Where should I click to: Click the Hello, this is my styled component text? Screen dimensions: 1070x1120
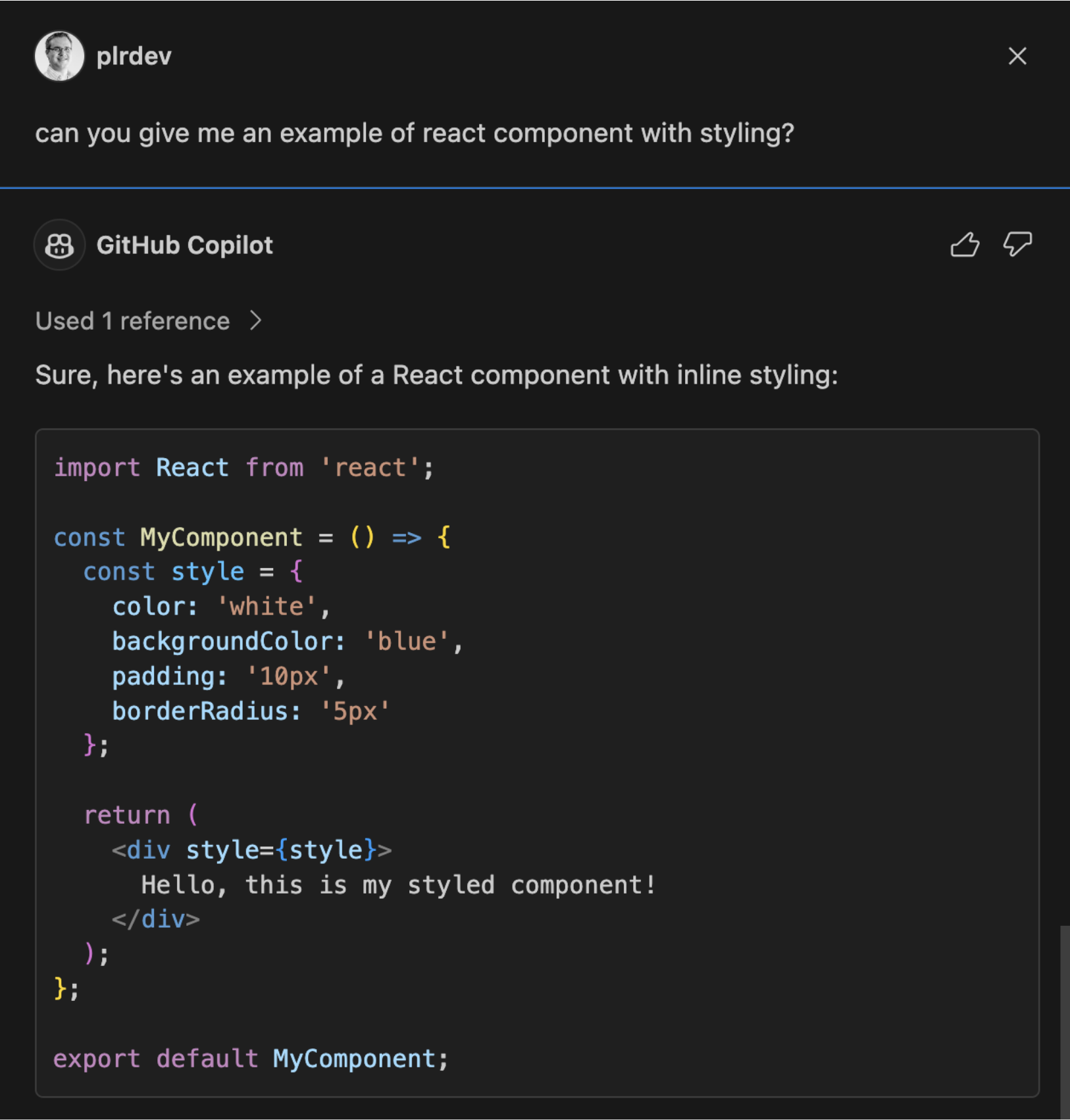(398, 885)
